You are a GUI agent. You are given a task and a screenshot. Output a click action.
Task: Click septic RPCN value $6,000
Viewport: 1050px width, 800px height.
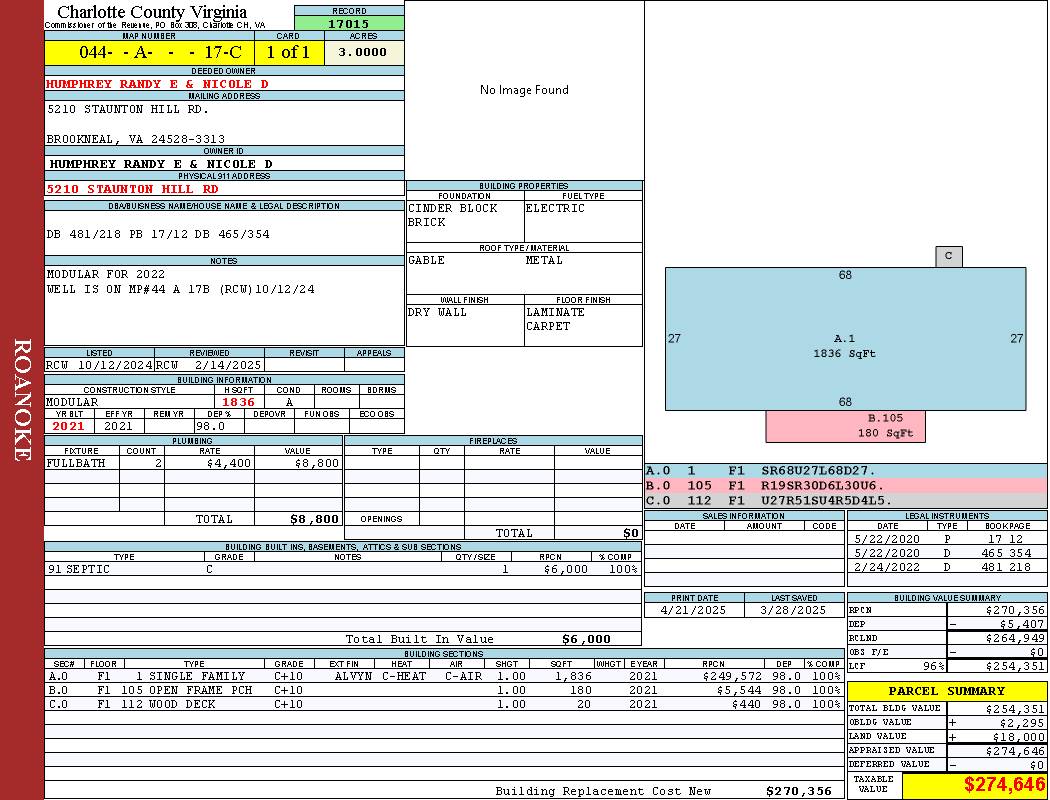coord(566,569)
